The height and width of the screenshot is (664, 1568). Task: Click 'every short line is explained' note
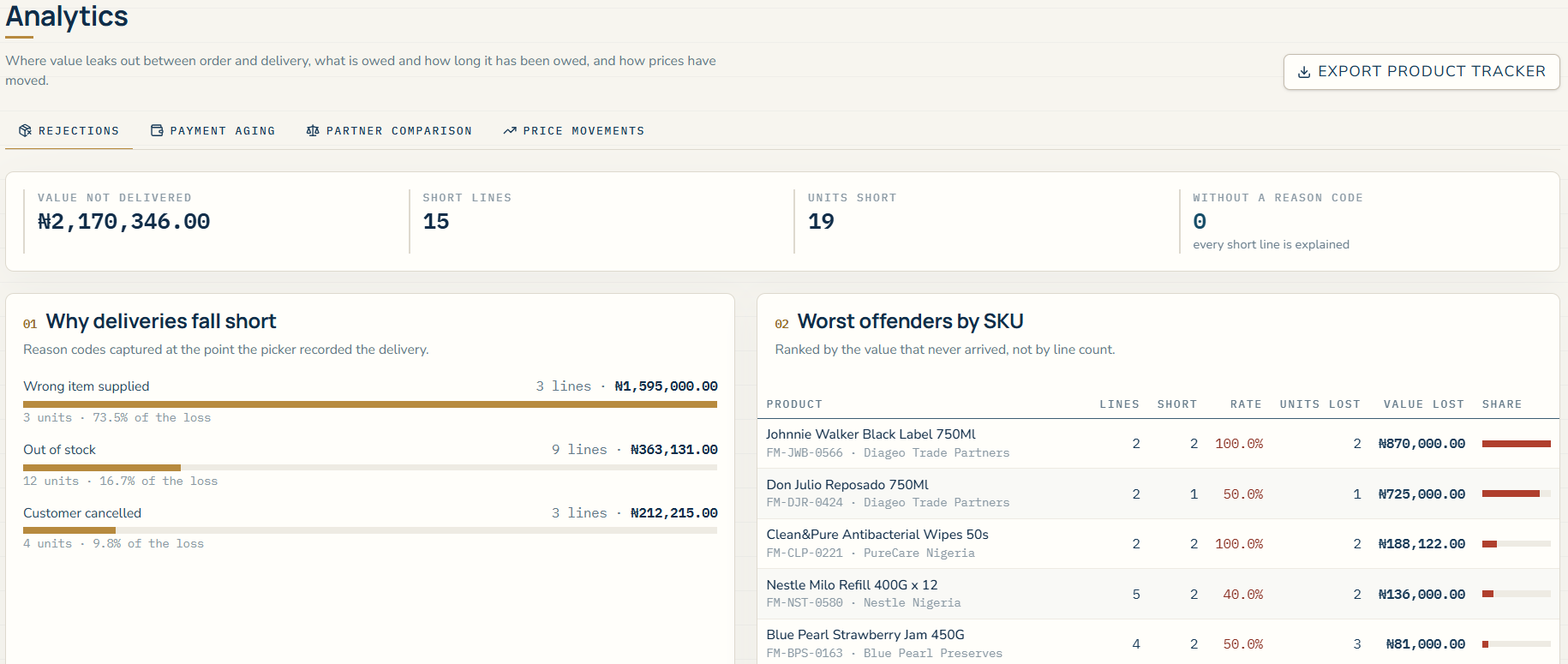point(1271,245)
